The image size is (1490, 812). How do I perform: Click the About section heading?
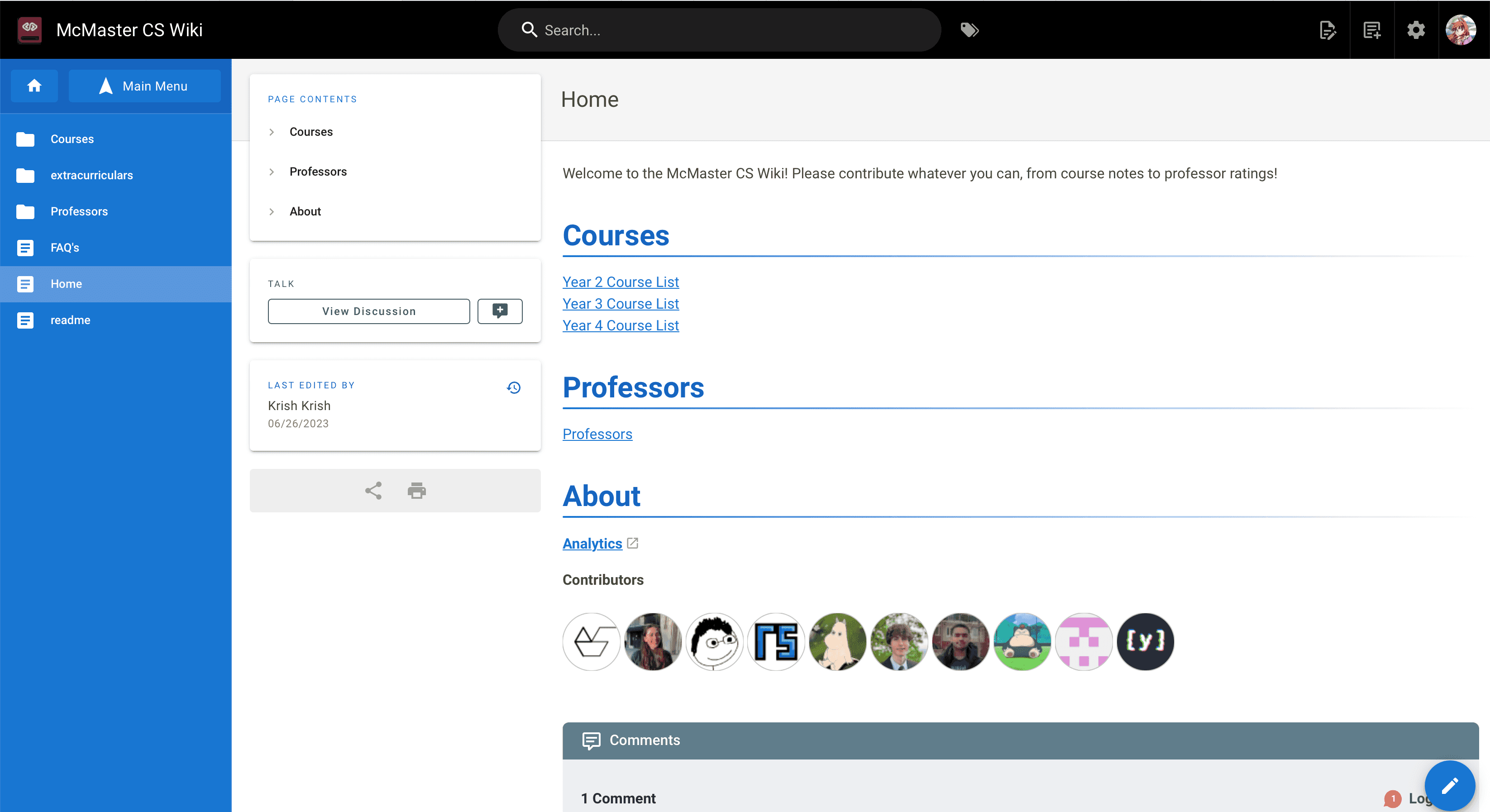coord(602,496)
